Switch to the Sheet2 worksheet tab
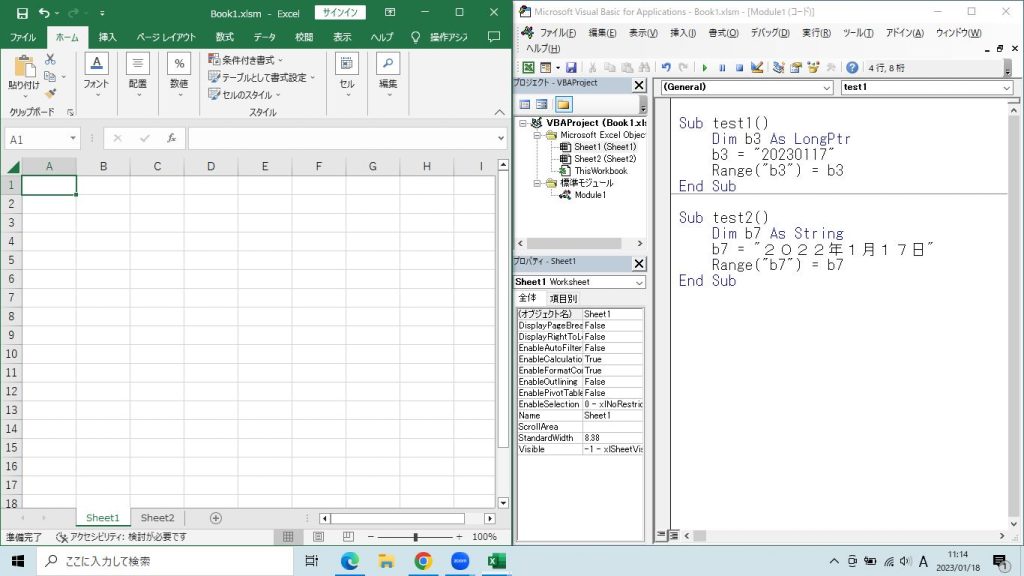 157,518
